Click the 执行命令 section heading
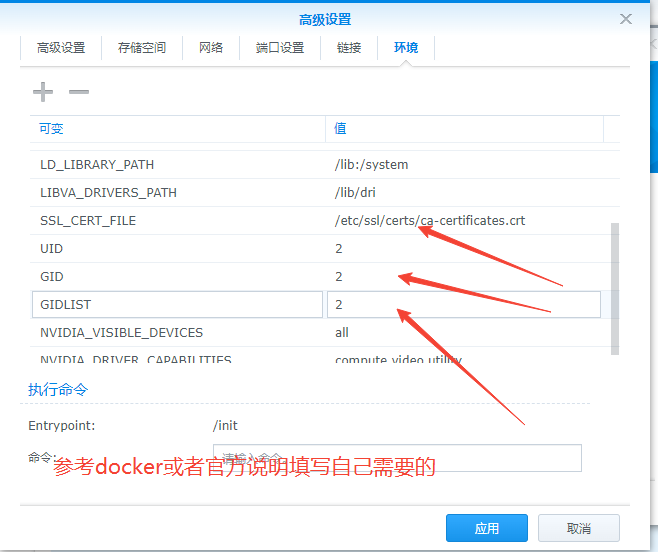The image size is (658, 552). 58,390
